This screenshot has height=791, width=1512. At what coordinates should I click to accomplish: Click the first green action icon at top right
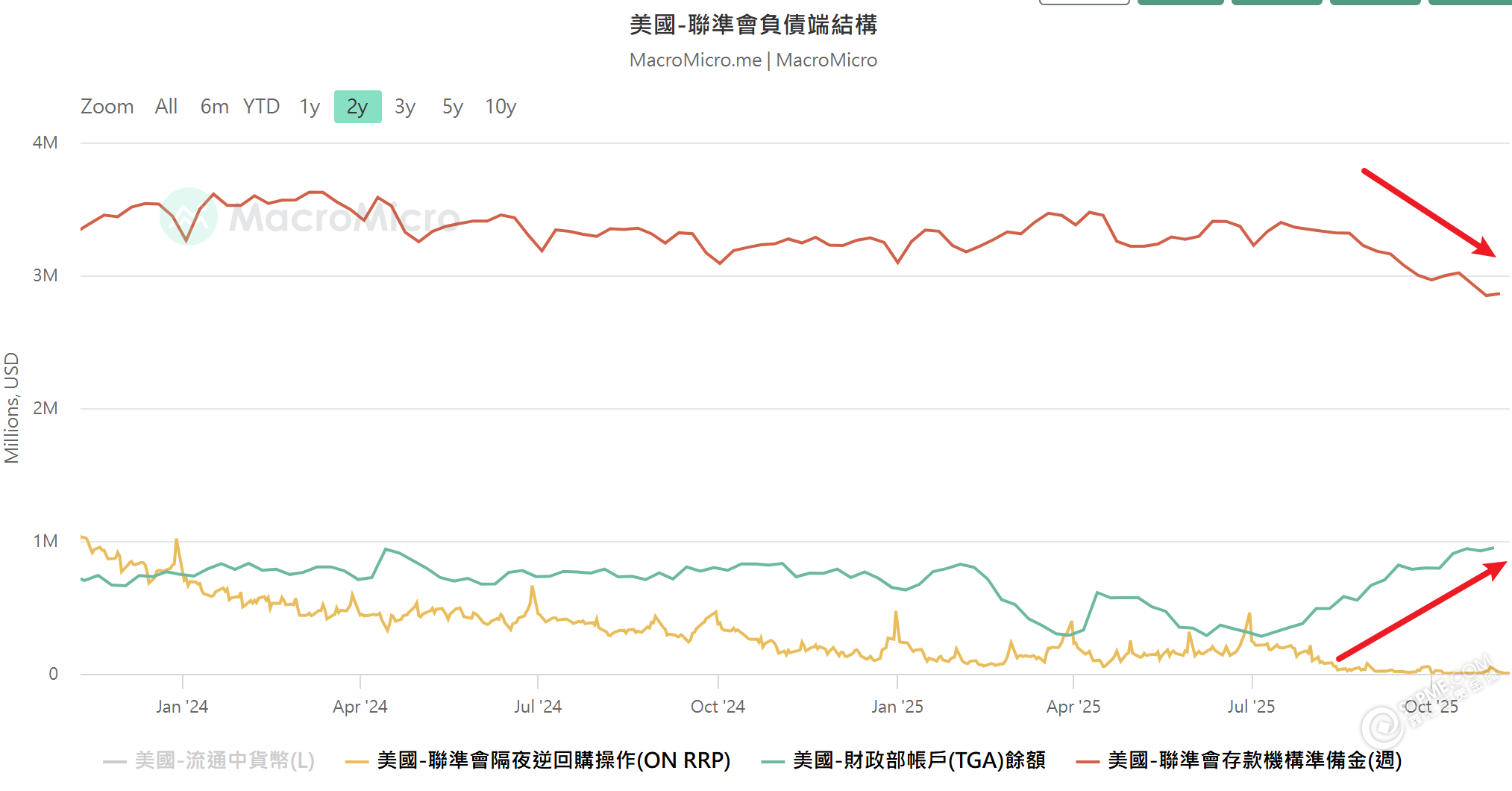[x=1181, y=2]
